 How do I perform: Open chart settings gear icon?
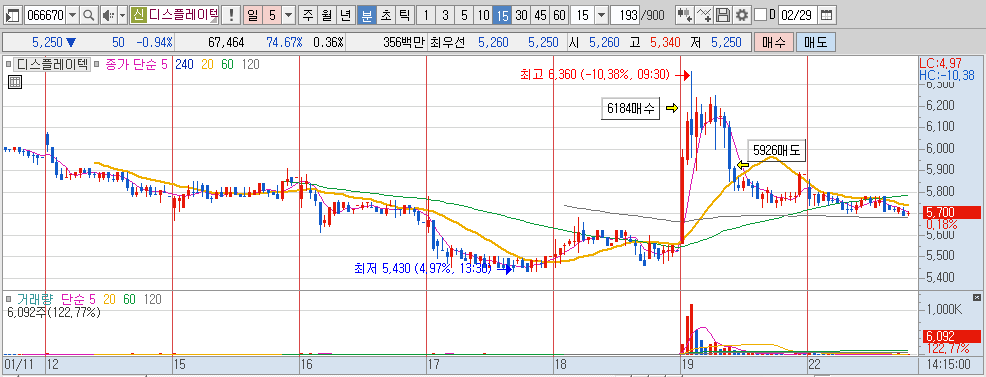[x=742, y=15]
